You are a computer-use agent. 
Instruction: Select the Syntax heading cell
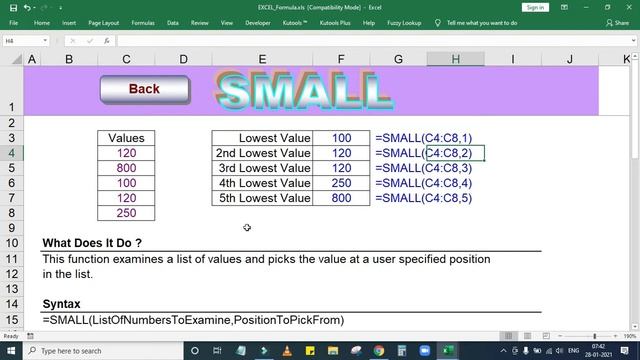61,304
